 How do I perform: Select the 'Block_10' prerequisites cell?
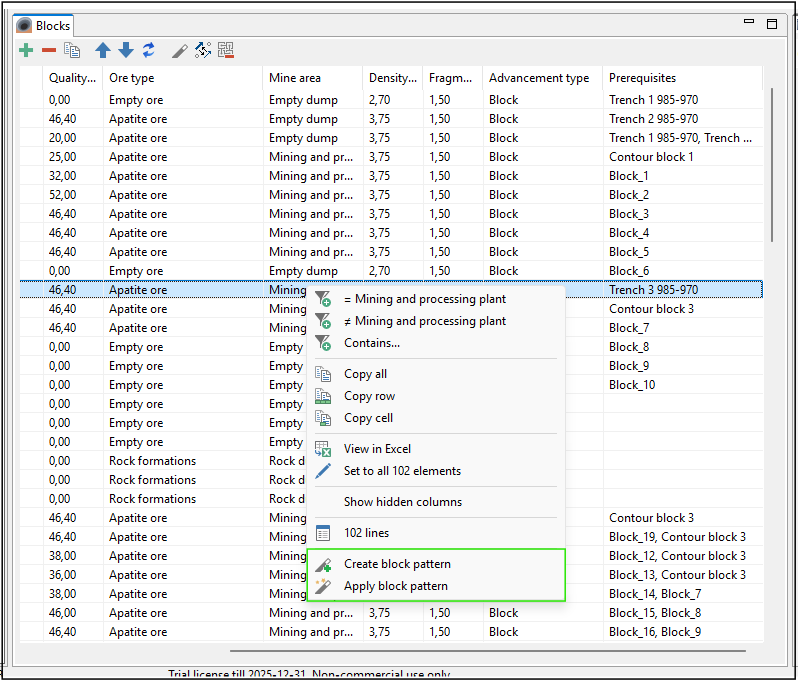[683, 385]
